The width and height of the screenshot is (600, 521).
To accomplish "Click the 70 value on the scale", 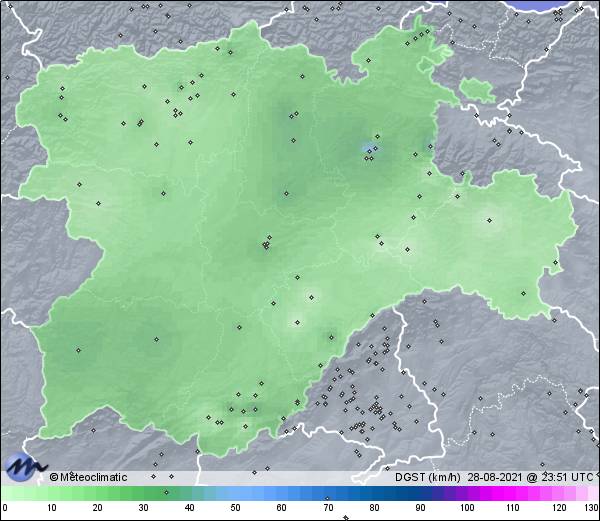I will click(328, 508).
